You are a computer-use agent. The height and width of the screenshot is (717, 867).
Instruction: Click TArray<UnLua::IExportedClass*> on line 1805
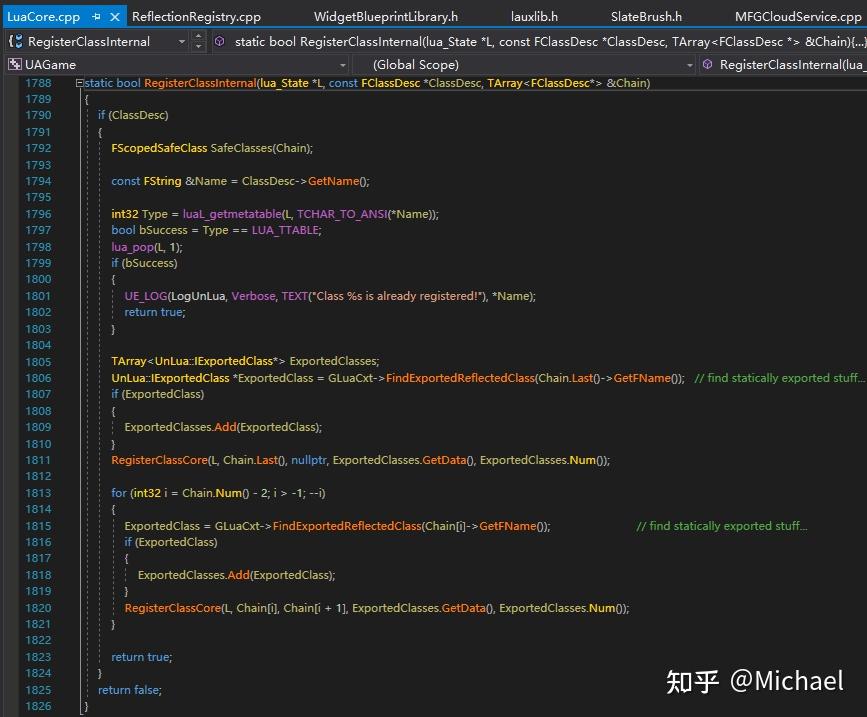(198, 362)
